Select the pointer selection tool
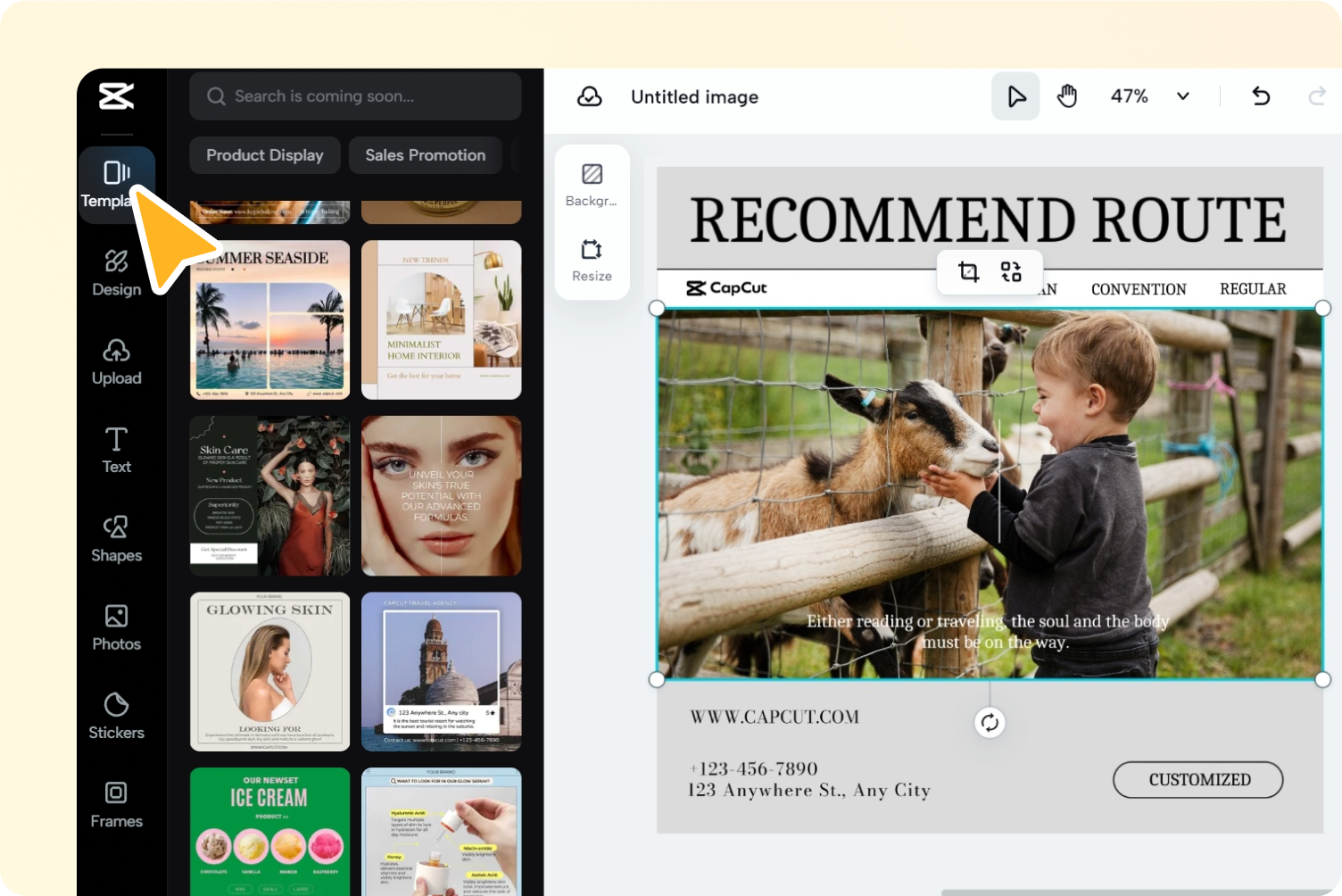Image resolution: width=1342 pixels, height=896 pixels. (1015, 96)
